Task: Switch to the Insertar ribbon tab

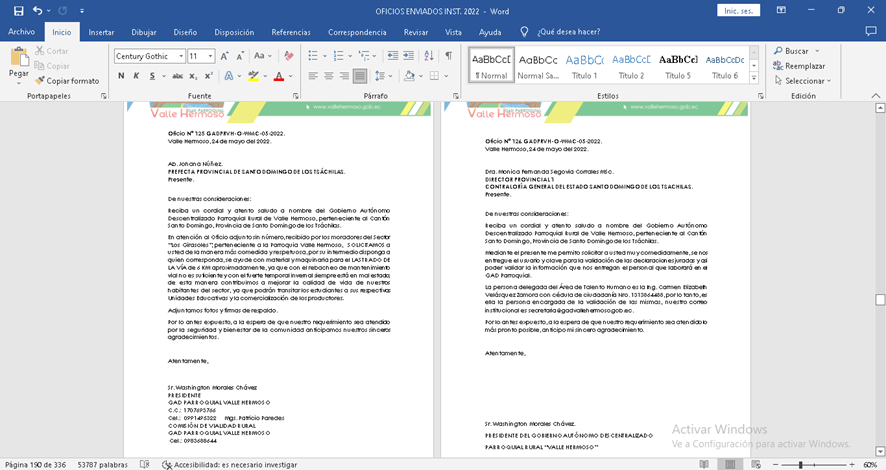Action: click(x=101, y=32)
